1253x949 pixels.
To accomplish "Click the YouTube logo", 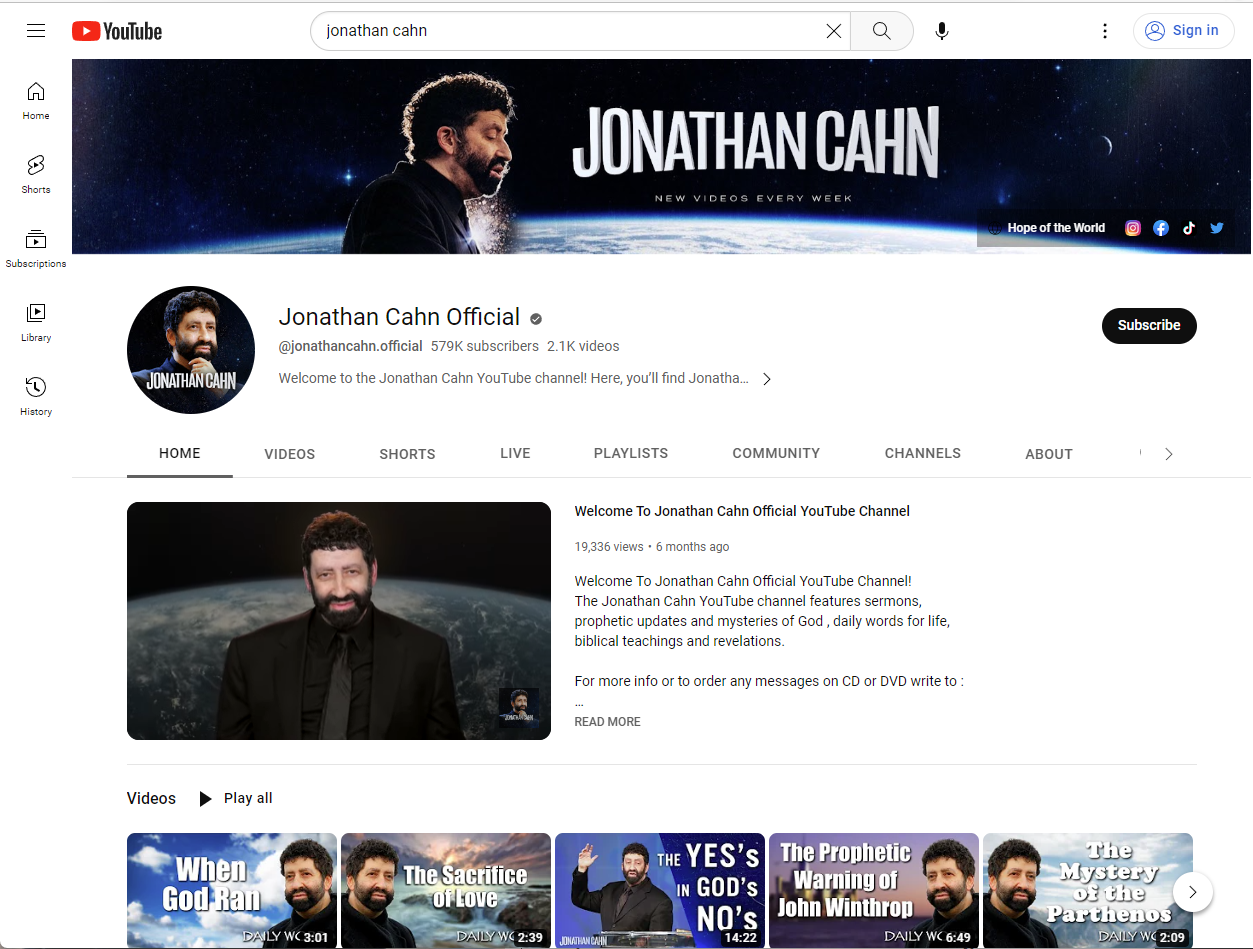I will point(117,31).
